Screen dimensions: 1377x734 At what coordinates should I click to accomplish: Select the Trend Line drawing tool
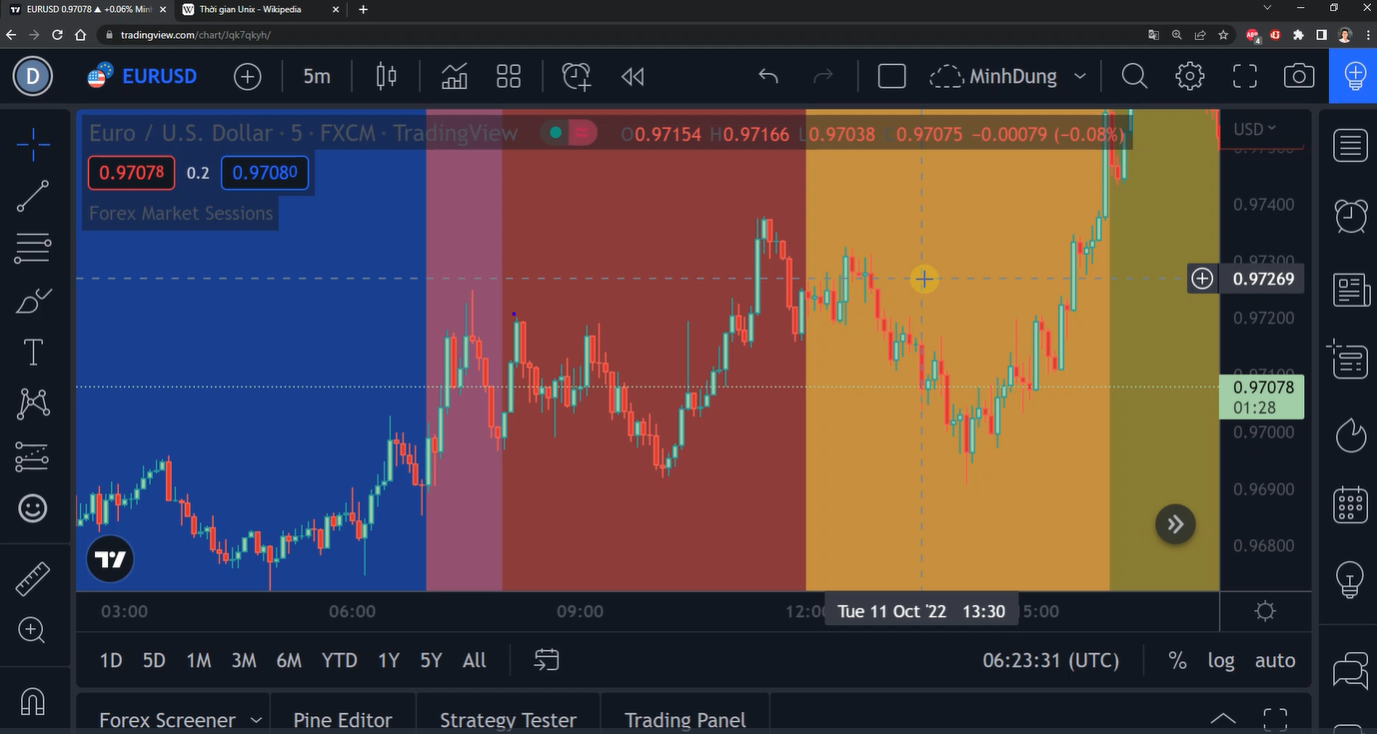click(x=32, y=196)
